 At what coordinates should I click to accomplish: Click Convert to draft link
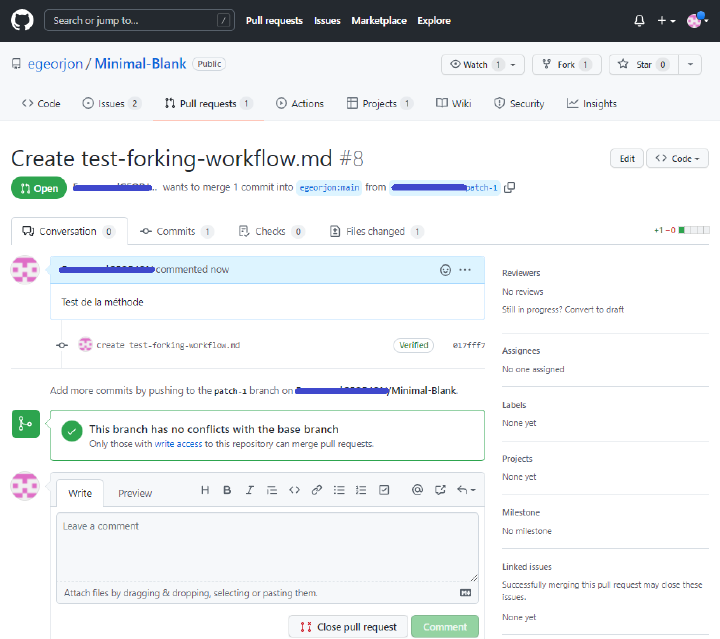click(x=594, y=310)
